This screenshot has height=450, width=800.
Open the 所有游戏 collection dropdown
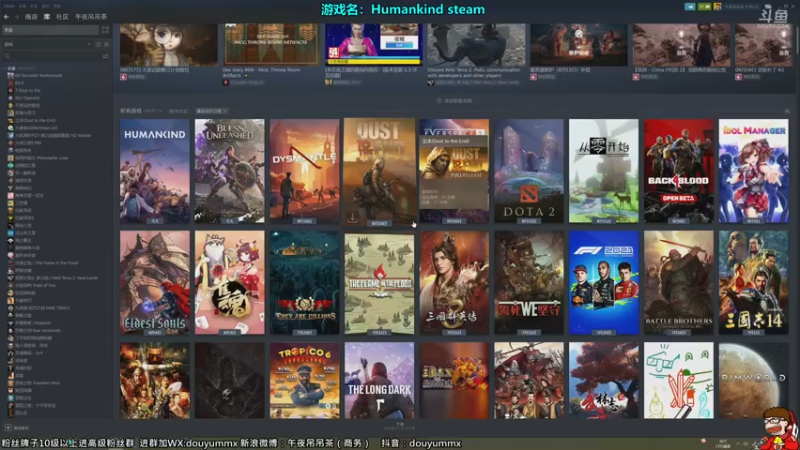tap(140, 111)
